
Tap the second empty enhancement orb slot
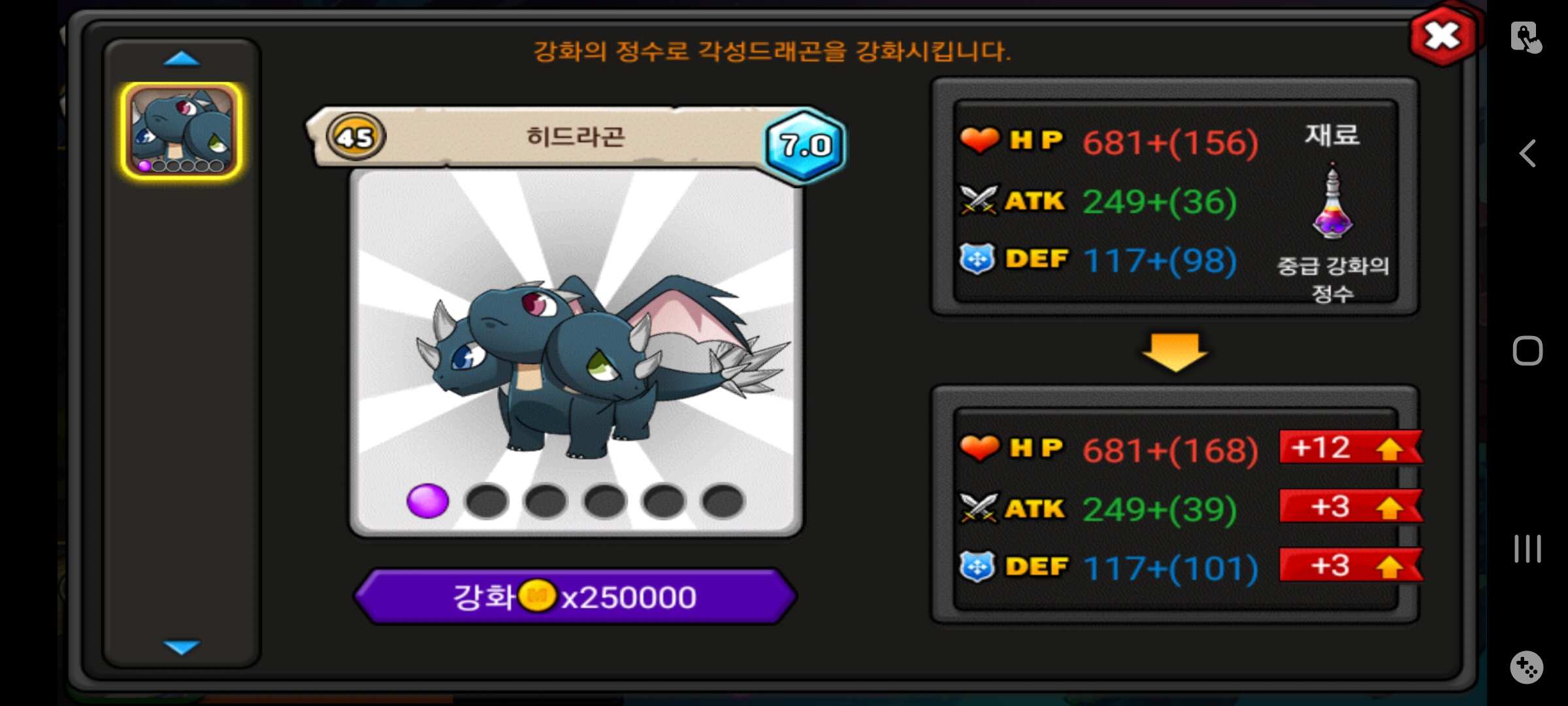546,501
